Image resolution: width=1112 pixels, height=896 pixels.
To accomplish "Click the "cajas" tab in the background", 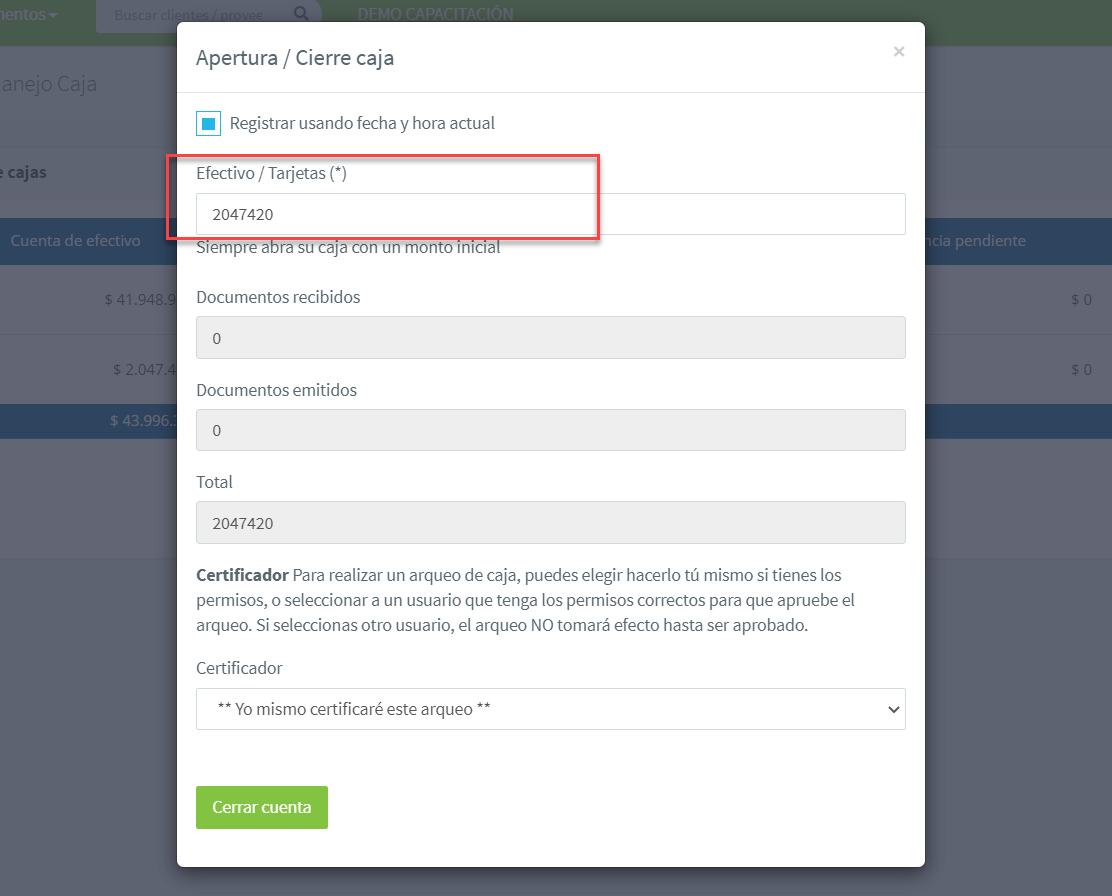I will [25, 172].
